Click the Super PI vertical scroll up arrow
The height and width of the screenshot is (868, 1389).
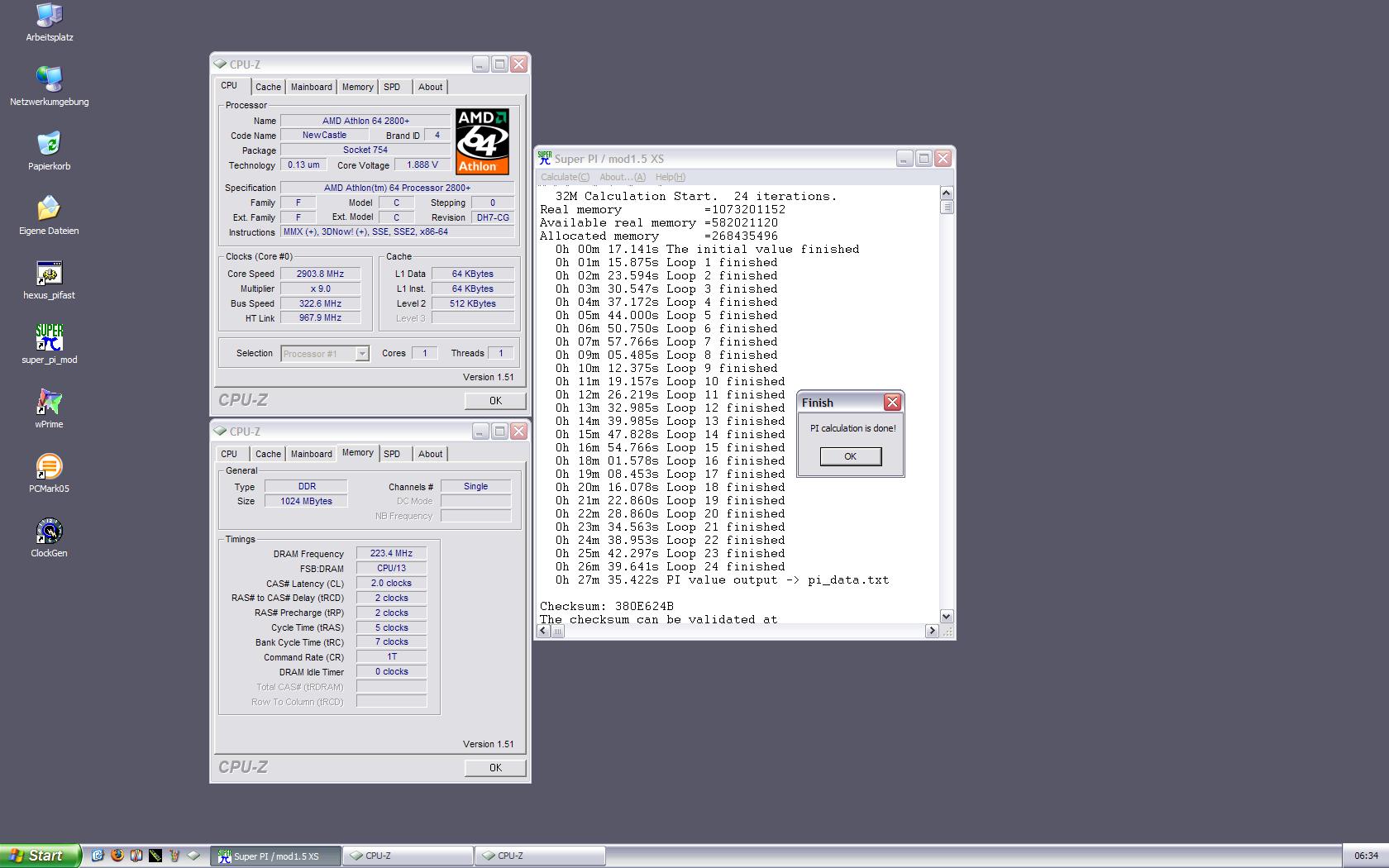coord(947,193)
